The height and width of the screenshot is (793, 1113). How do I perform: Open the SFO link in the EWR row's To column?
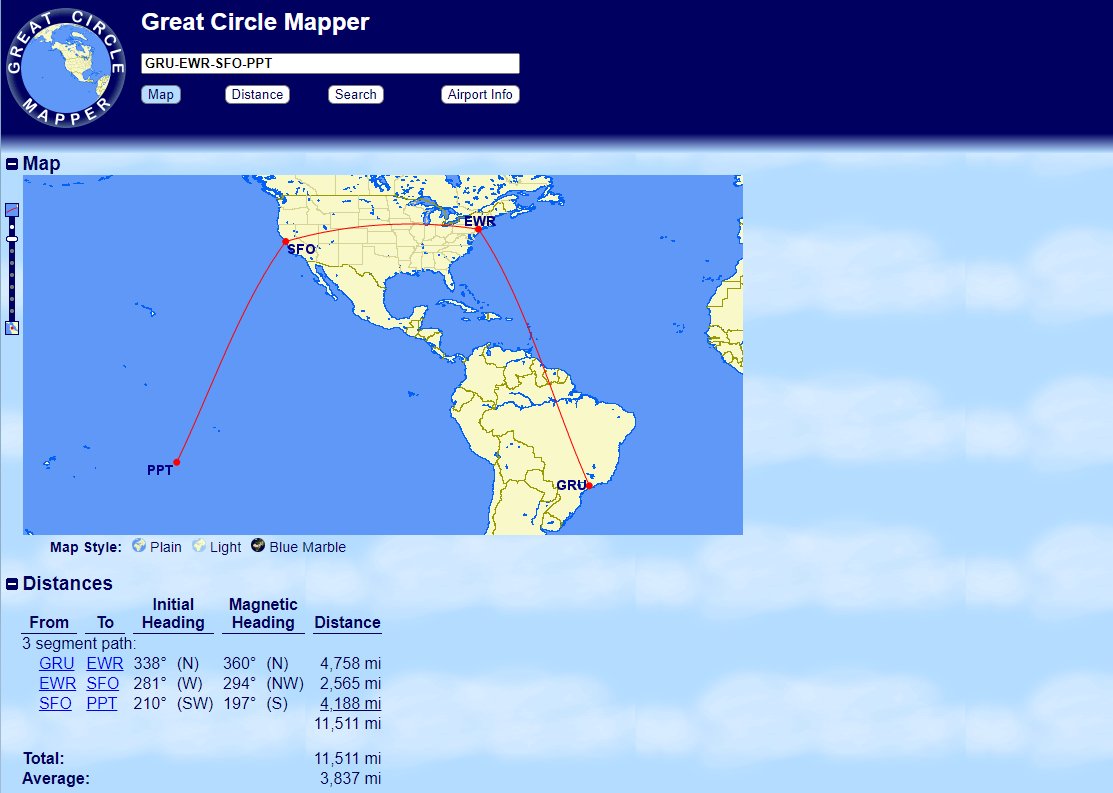coord(103,684)
